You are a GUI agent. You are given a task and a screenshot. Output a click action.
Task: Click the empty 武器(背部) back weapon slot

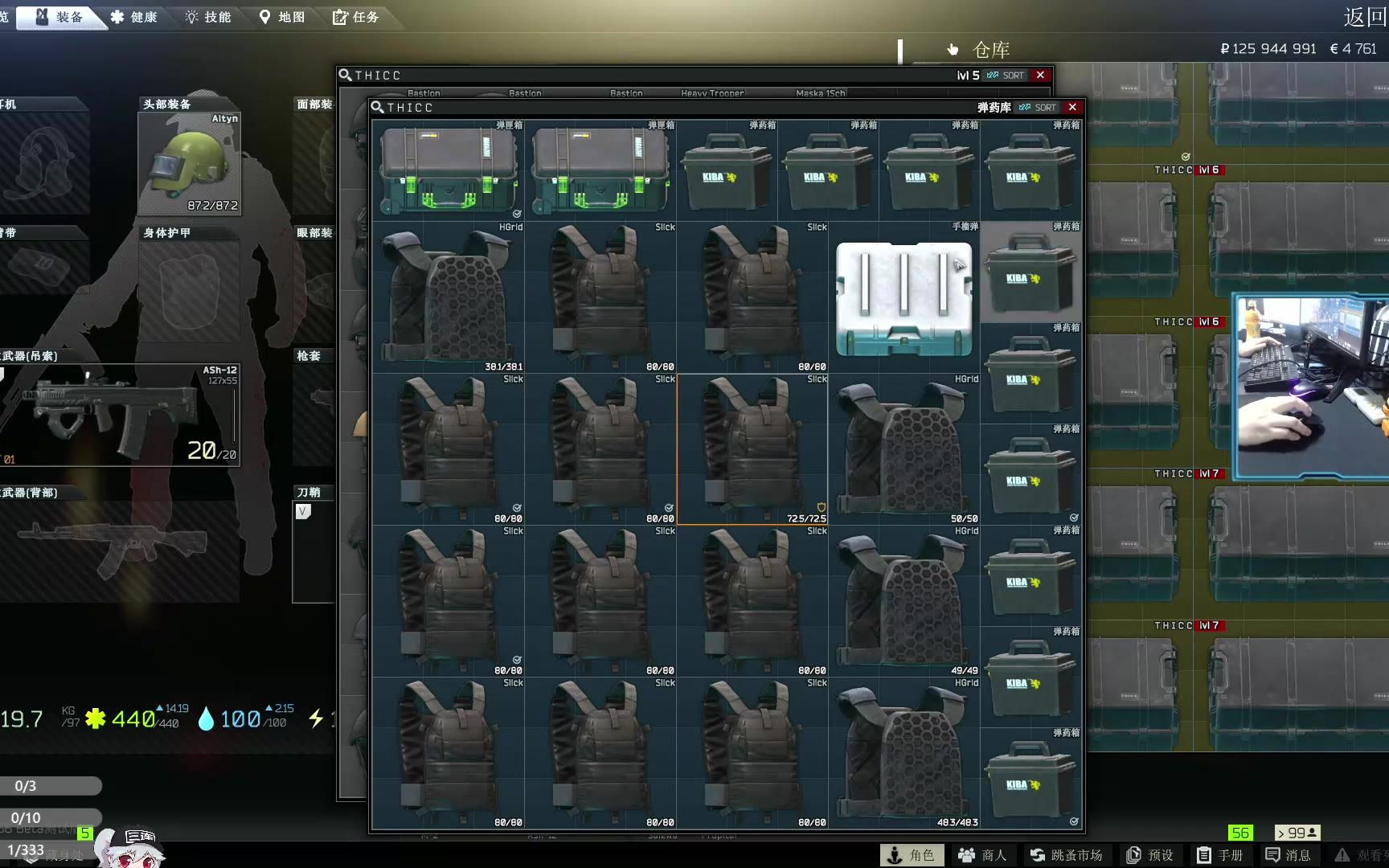click(x=119, y=551)
